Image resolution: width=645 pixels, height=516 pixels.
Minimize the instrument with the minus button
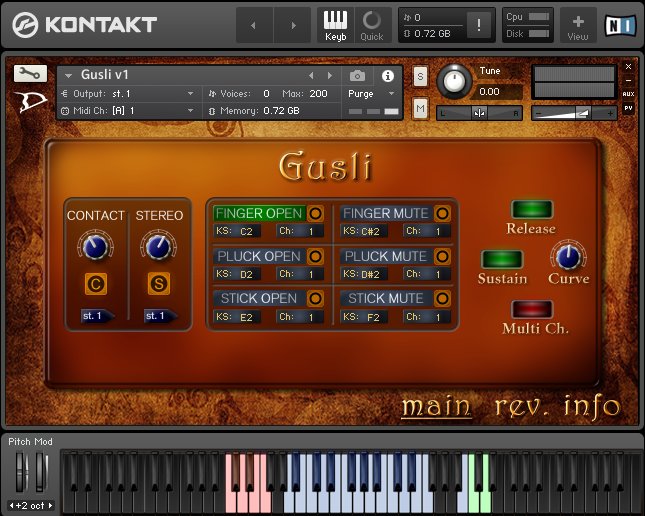tap(628, 81)
